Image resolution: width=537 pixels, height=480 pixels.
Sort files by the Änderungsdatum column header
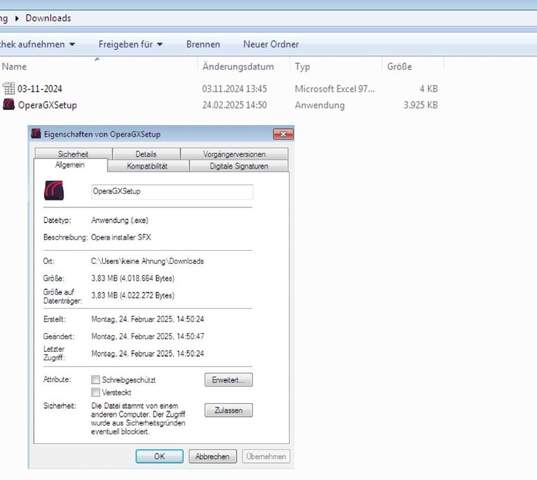[238, 67]
